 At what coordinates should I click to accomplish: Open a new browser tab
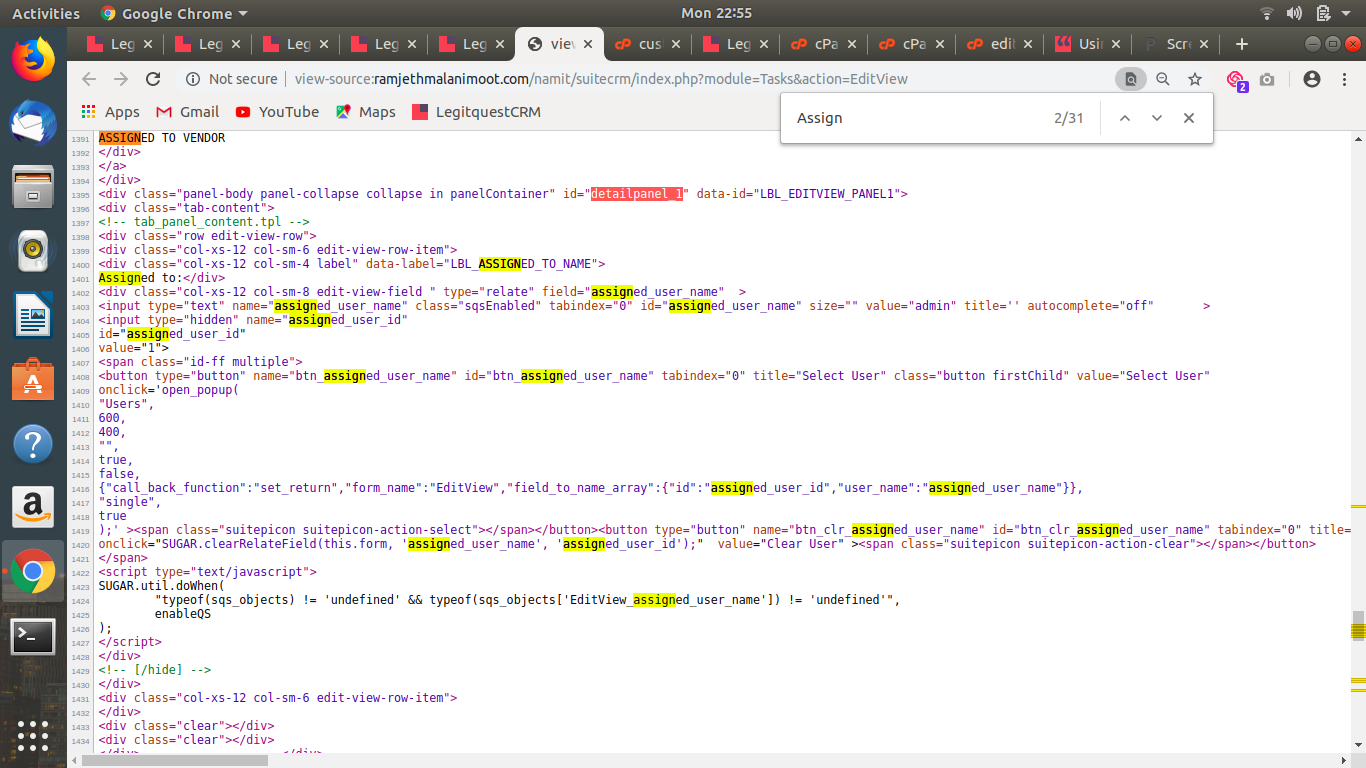coord(1242,44)
